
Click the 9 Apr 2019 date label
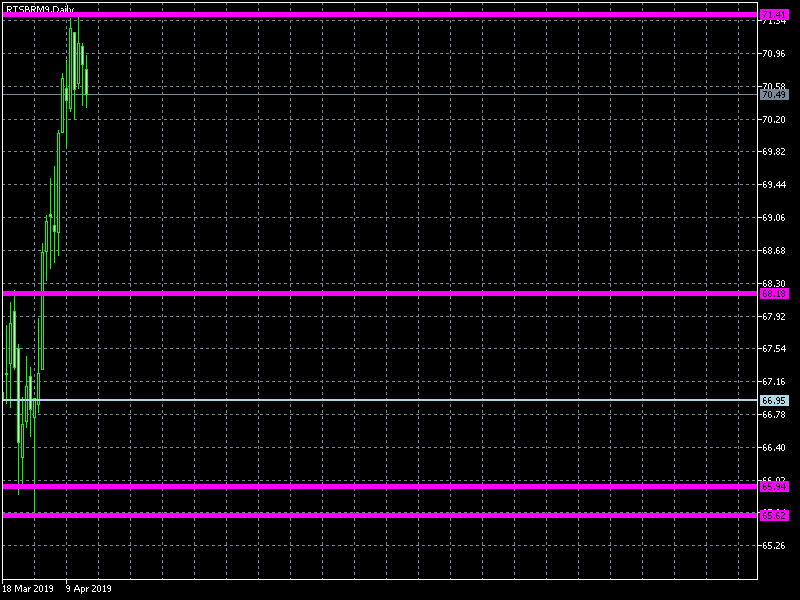tap(89, 589)
